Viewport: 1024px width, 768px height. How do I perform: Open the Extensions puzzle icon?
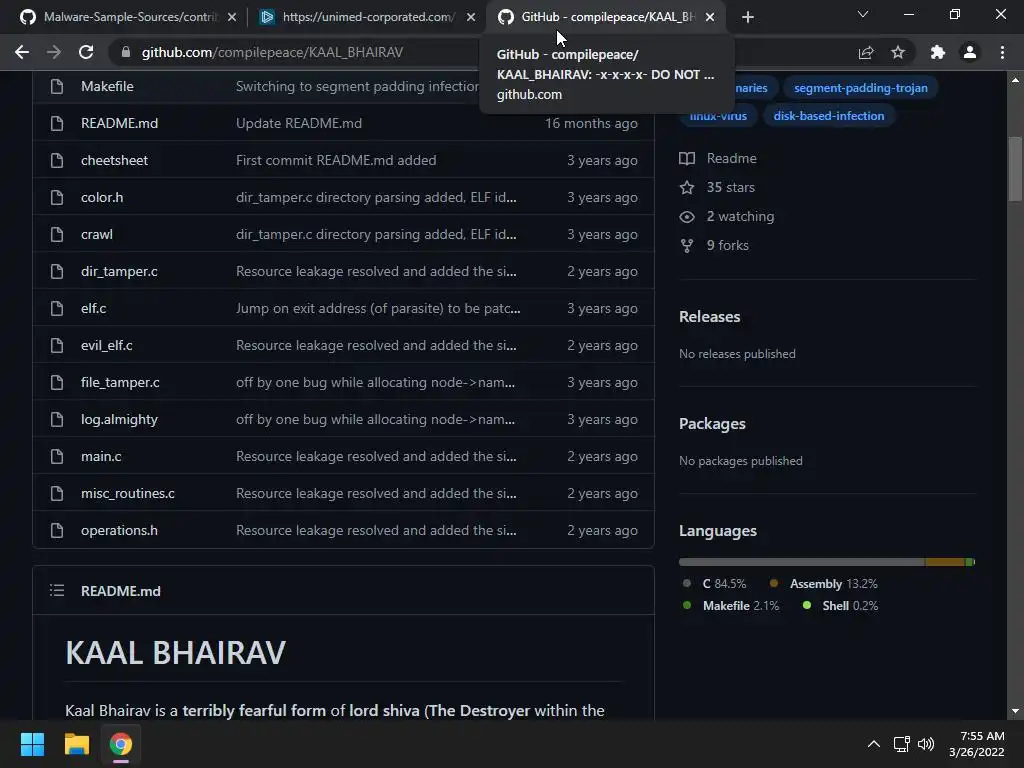938,52
